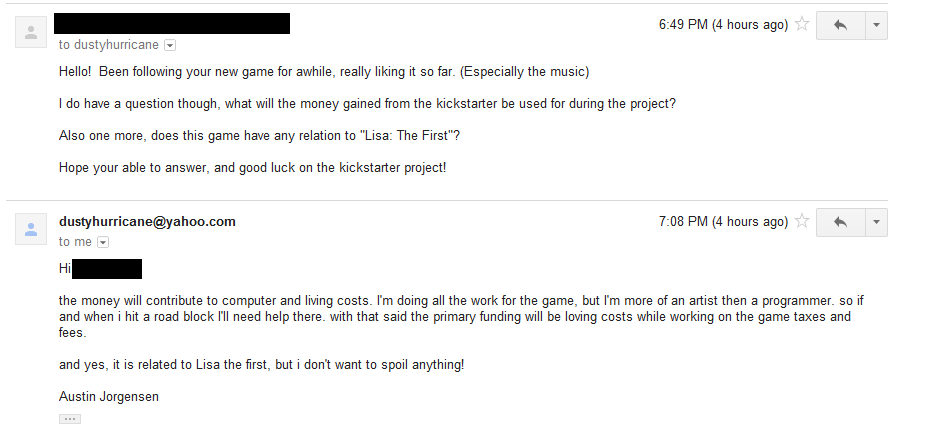Click the redacted sender name of the first message
This screenshot has width=949, height=438.
coord(172,23)
